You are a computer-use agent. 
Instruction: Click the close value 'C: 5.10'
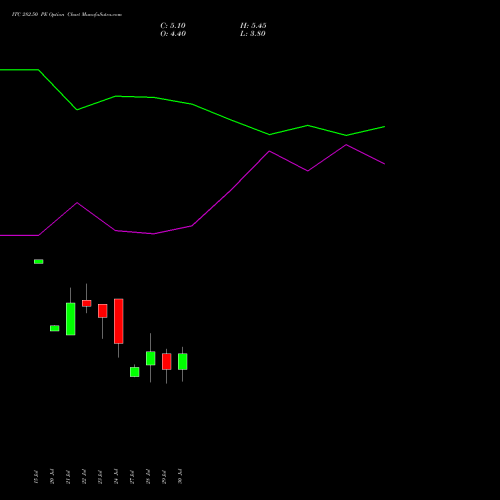tap(173, 26)
